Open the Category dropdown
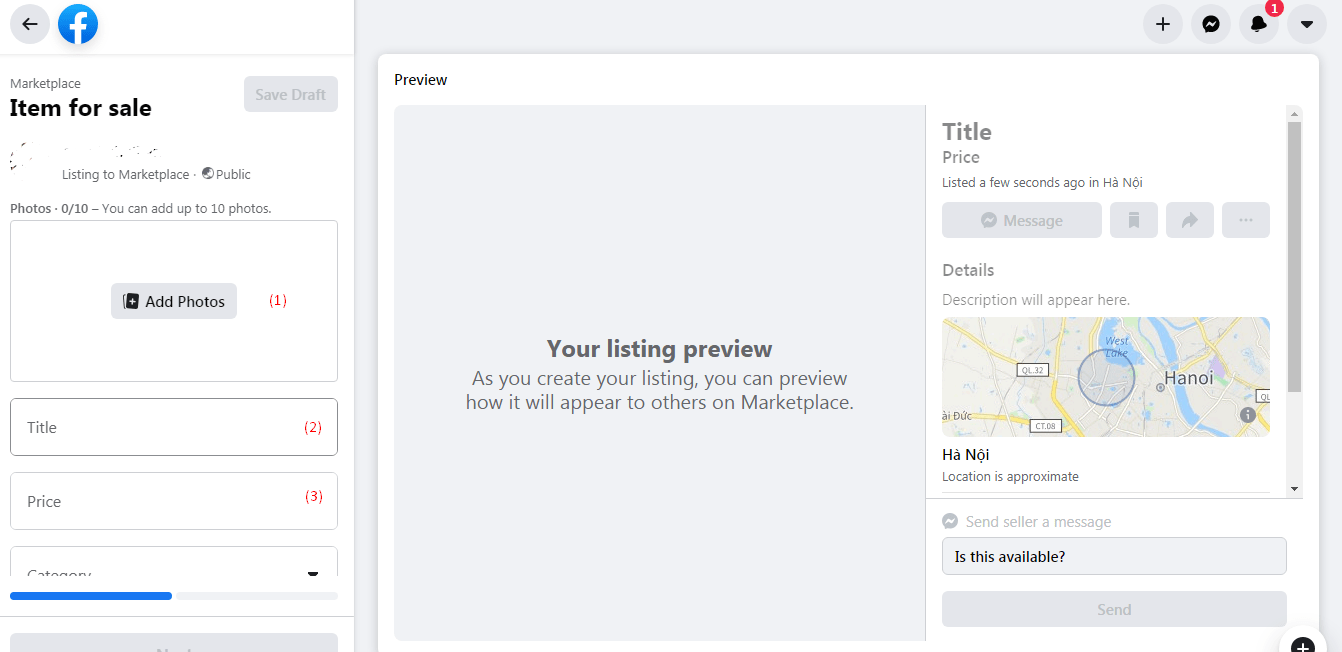 (174, 563)
